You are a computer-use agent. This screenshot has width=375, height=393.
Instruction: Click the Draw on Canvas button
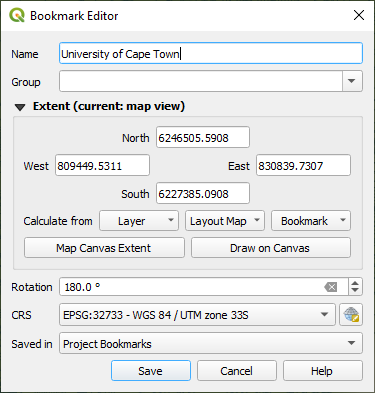pyautogui.click(x=271, y=248)
